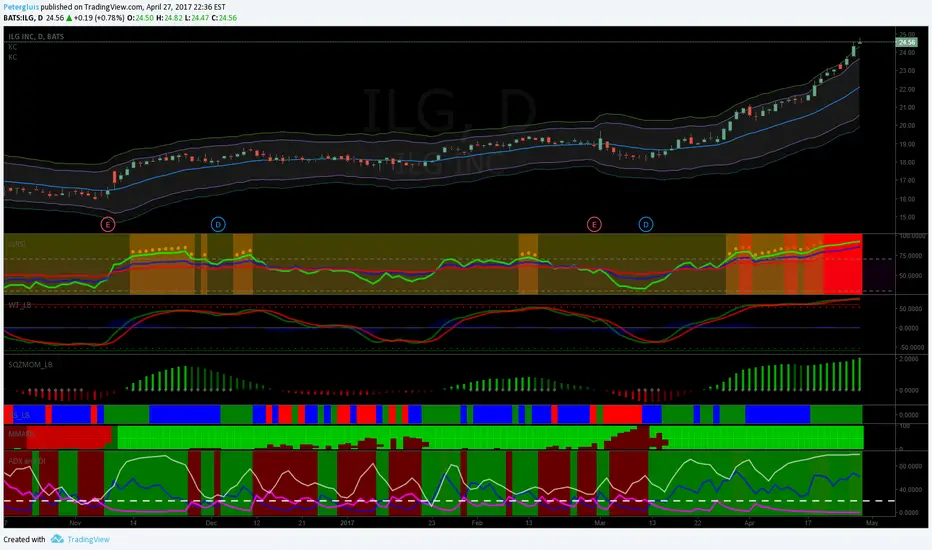Click the Nov date axis label
Image resolution: width=932 pixels, height=550 pixels.
pos(75,523)
